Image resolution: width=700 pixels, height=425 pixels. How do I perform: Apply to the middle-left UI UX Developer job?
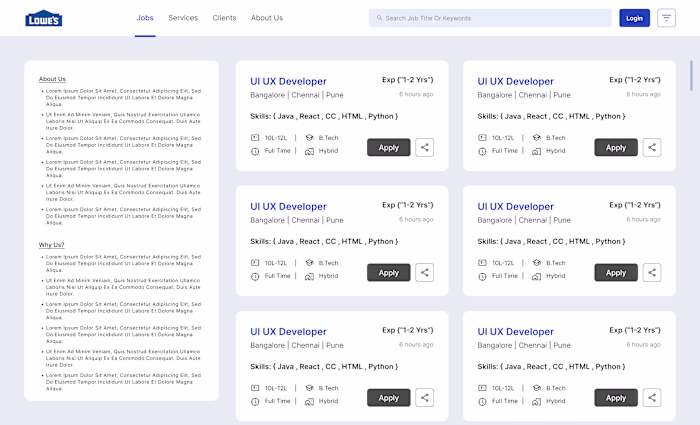tap(388, 272)
